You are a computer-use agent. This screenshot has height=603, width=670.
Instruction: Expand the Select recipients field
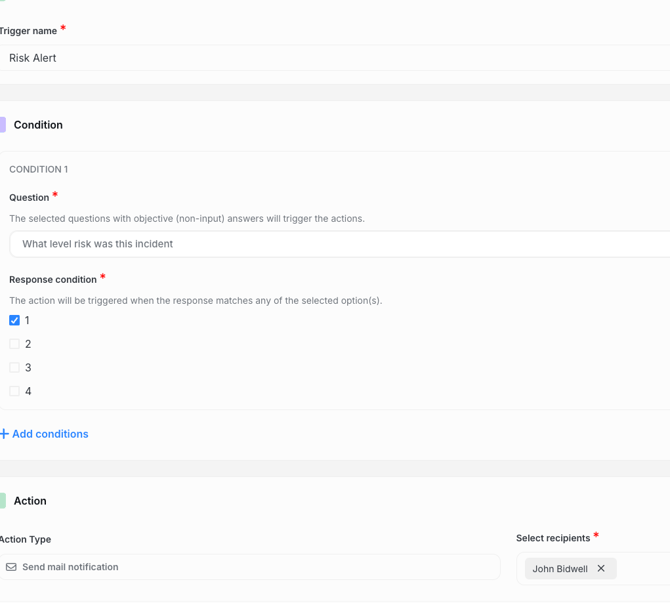pyautogui.click(x=593, y=568)
